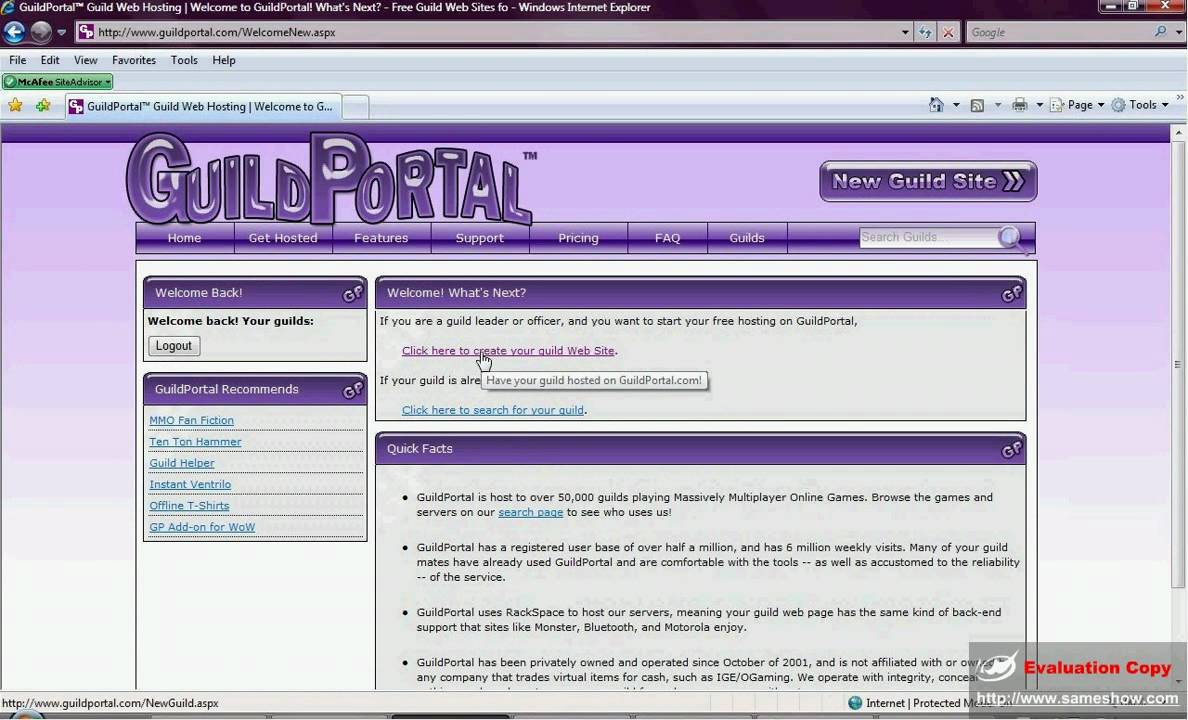Open the MMO Fan Fiction link
This screenshot has width=1188, height=720.
click(192, 421)
